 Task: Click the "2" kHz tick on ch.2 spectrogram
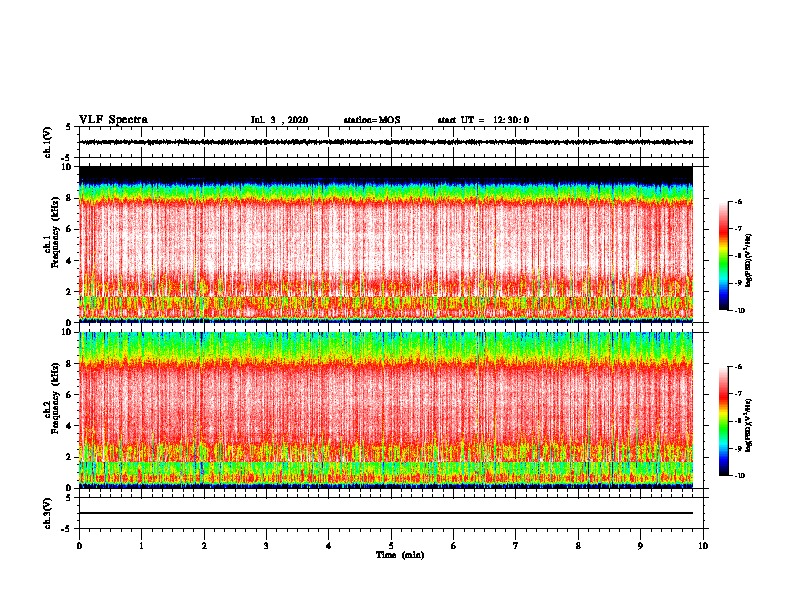(x=69, y=457)
